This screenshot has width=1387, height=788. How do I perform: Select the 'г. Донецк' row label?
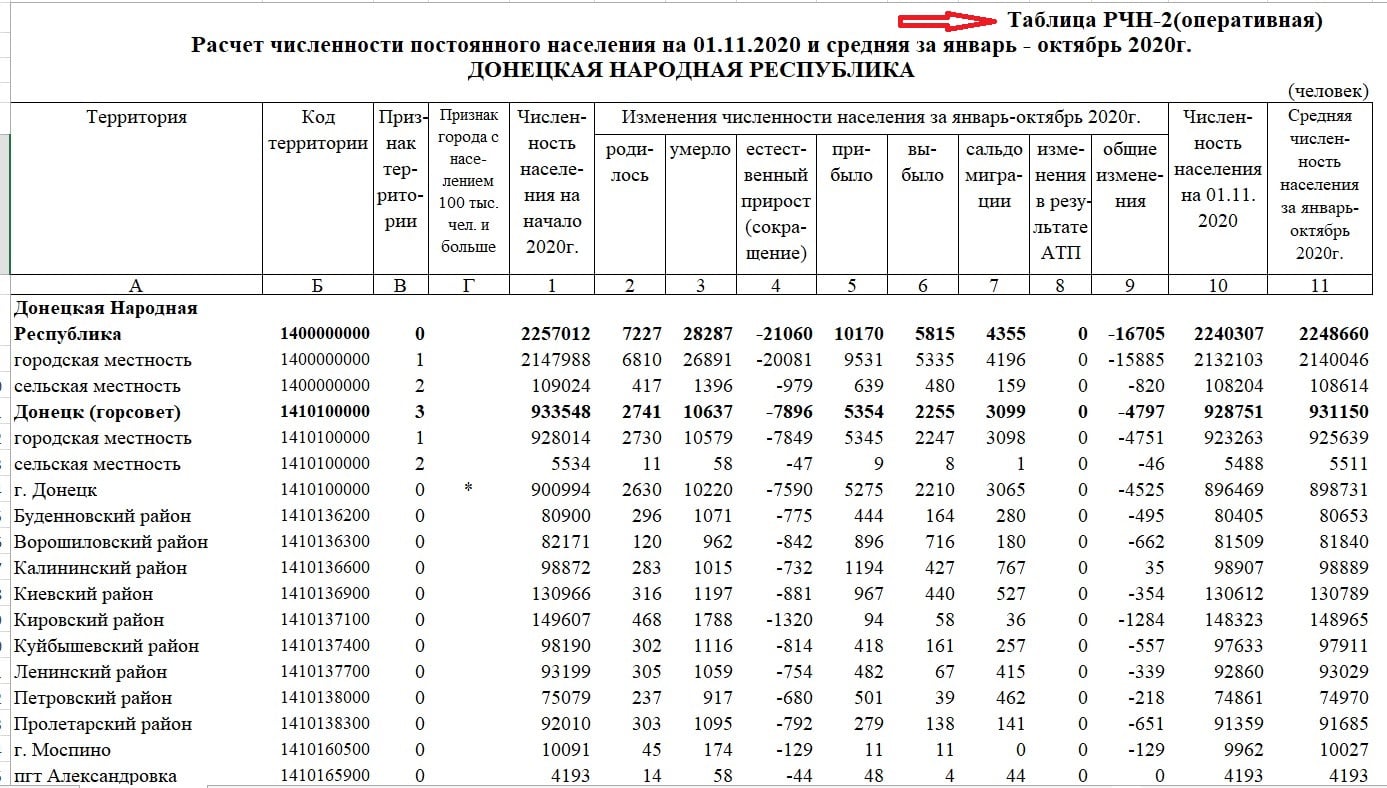55,490
